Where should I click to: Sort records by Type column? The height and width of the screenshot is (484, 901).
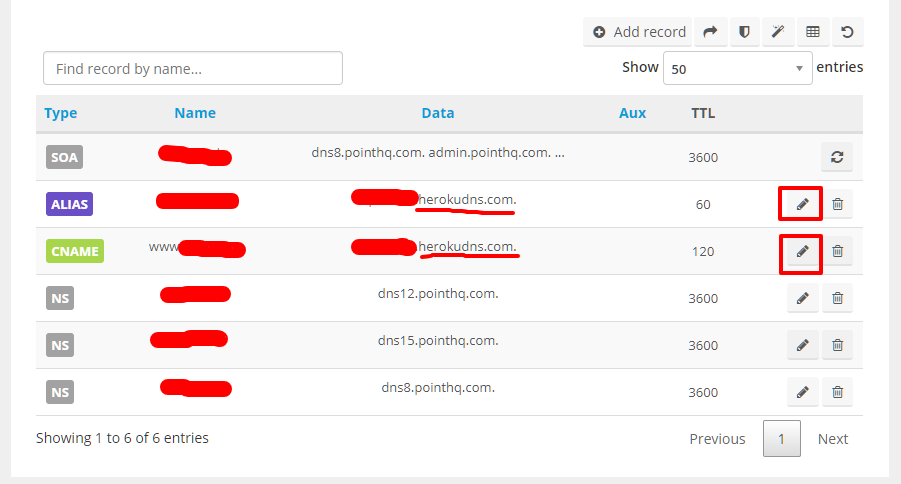tap(60, 113)
